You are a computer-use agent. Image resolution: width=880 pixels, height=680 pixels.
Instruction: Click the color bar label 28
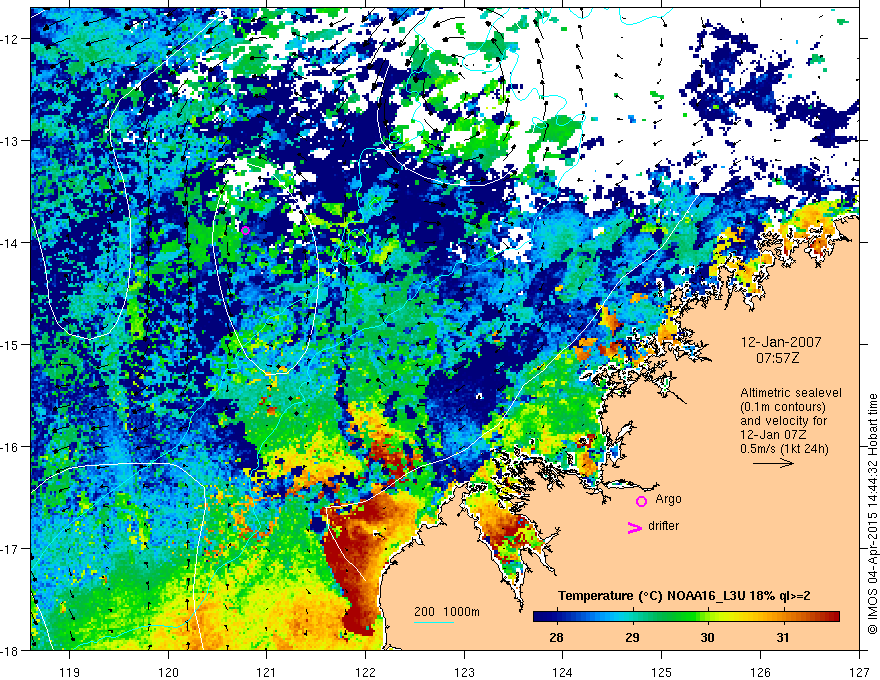[556, 637]
